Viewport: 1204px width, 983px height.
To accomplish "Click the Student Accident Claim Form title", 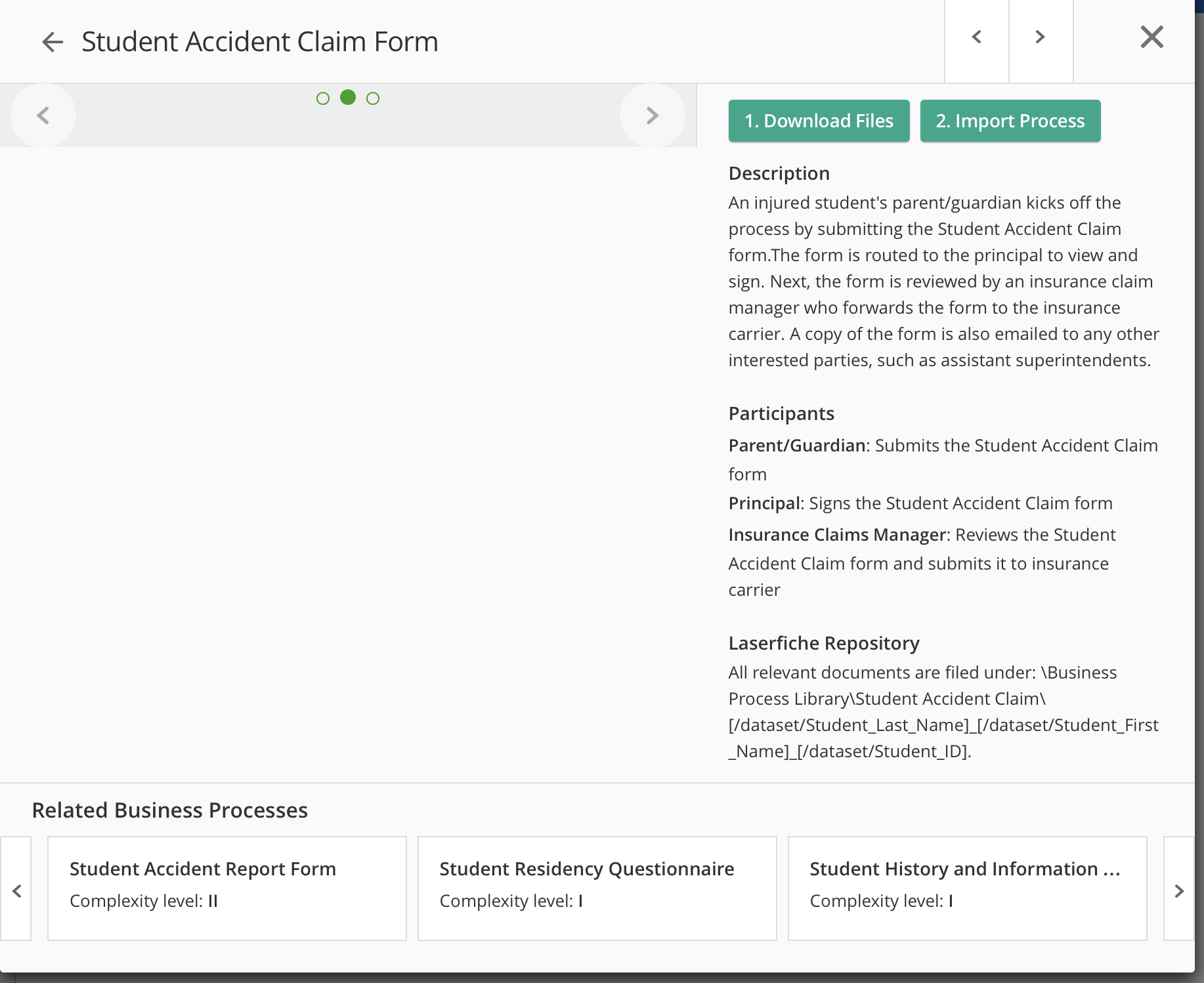I will [260, 42].
